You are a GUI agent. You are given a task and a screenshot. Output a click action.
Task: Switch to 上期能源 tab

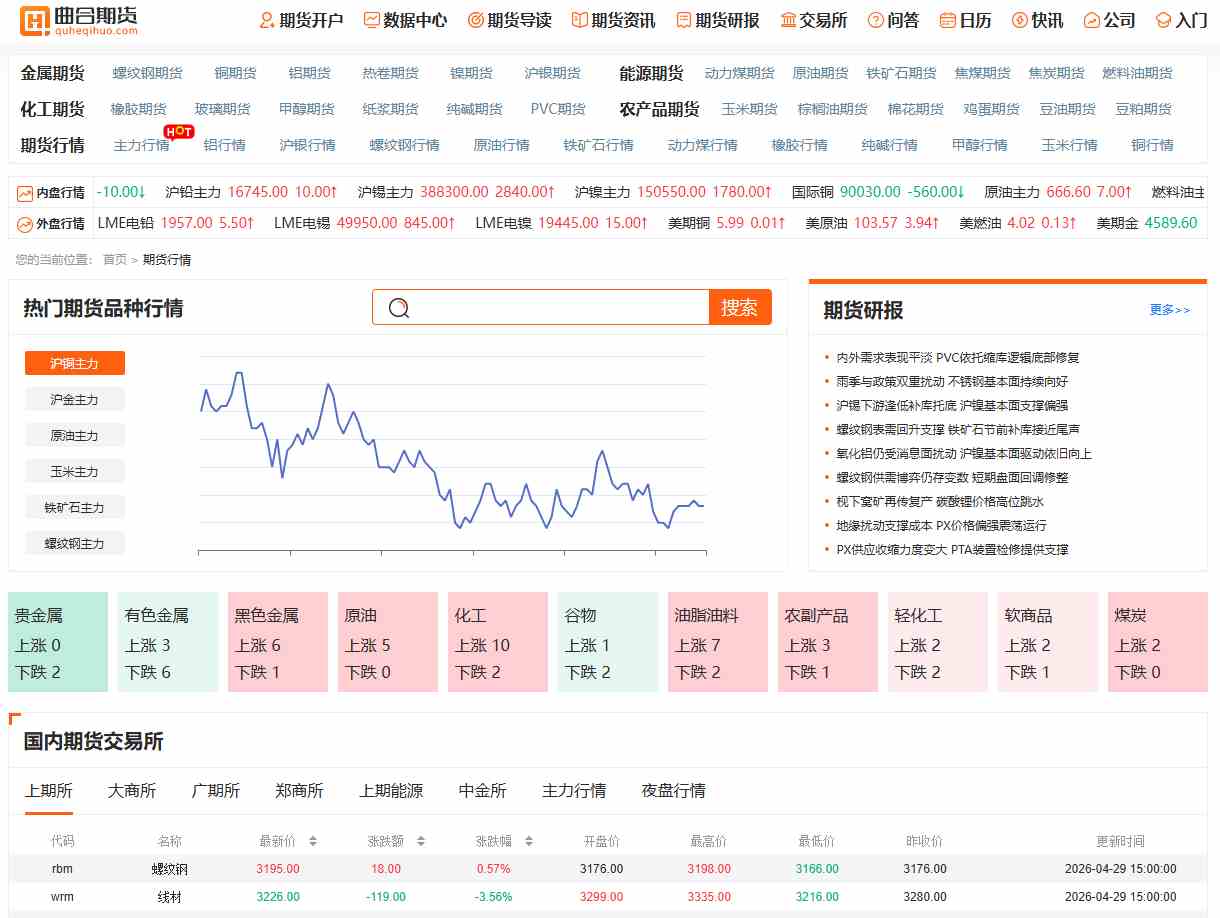point(391,791)
